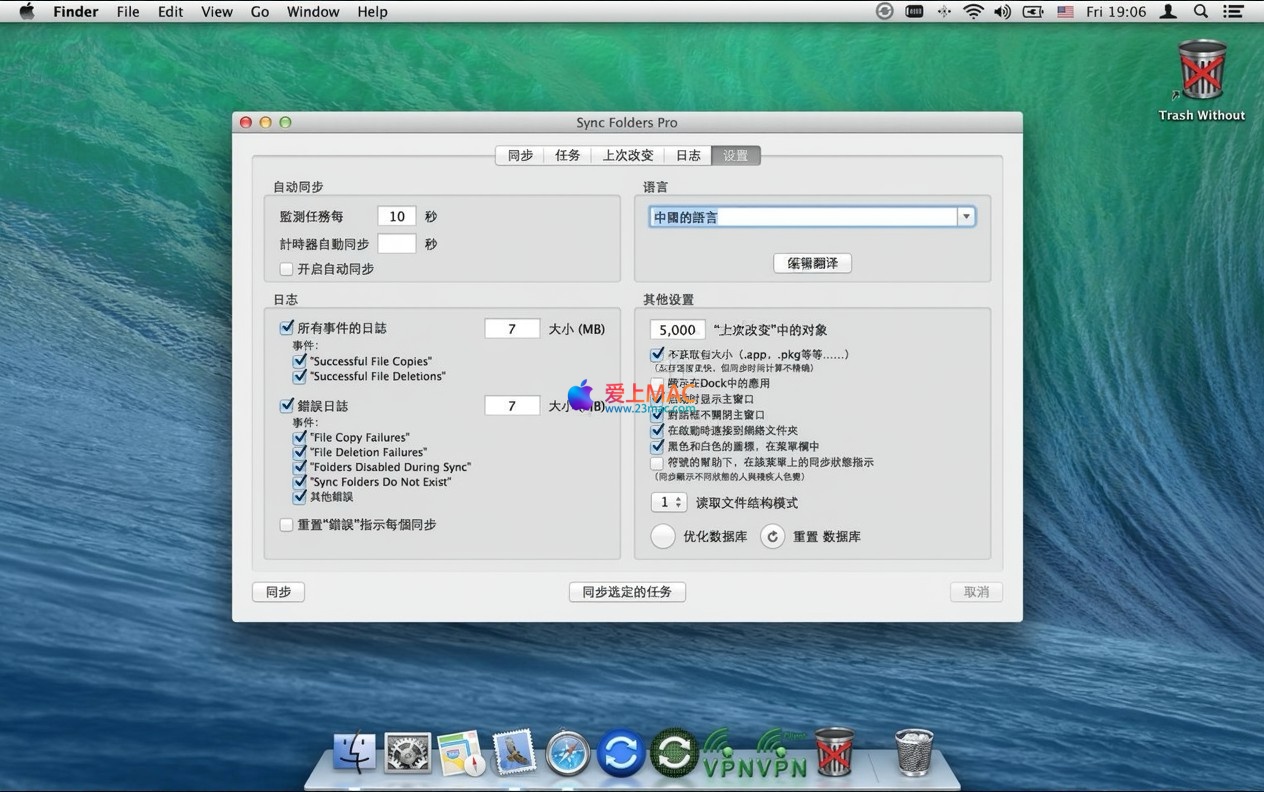Viewport: 1264px width, 792px height.
Task: Open the 語言 language dropdown arrow
Action: (x=966, y=217)
